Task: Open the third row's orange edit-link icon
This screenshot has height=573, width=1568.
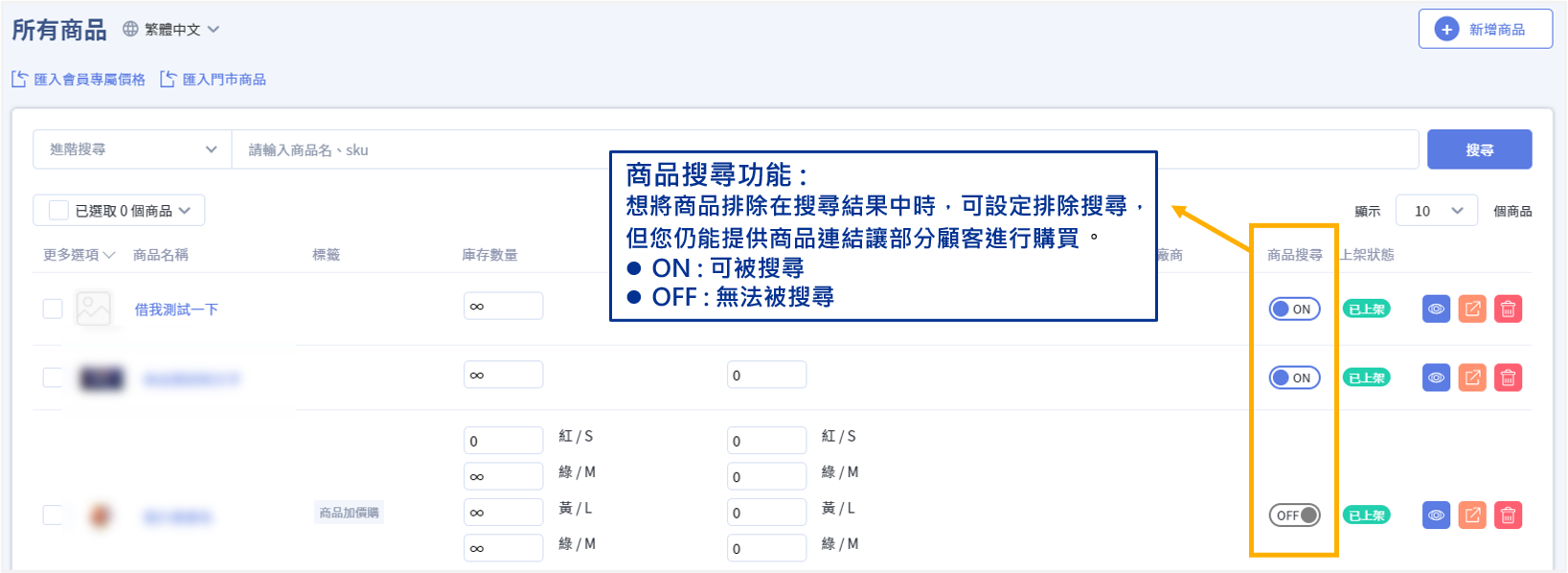Action: [x=1472, y=516]
